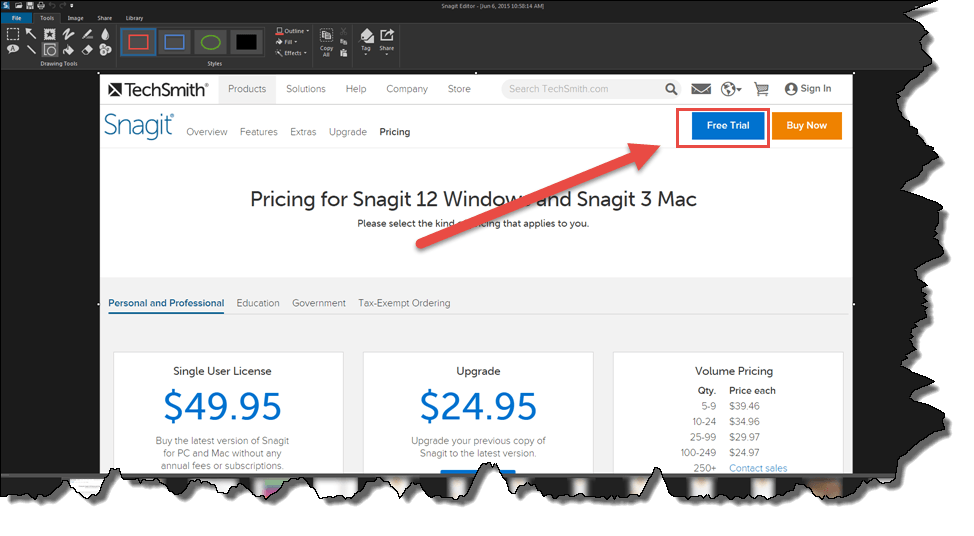Switch to the Image ribbon tab
This screenshot has width=974, height=536.
[76, 18]
